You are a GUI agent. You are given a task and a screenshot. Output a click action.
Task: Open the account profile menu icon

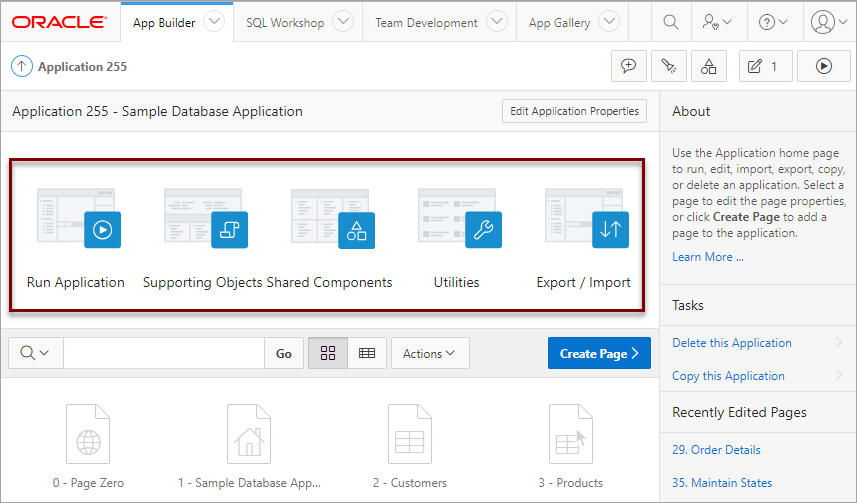click(x=829, y=22)
